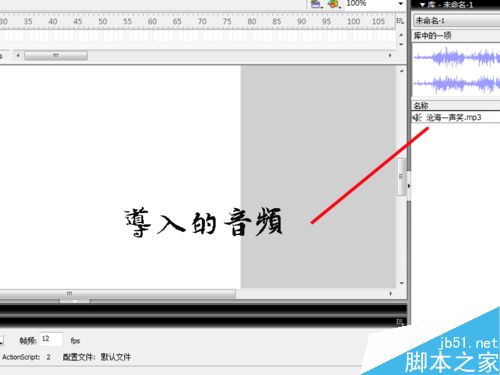Collapse the 库 - 未命名-1 library panel triangle

(422, 5)
